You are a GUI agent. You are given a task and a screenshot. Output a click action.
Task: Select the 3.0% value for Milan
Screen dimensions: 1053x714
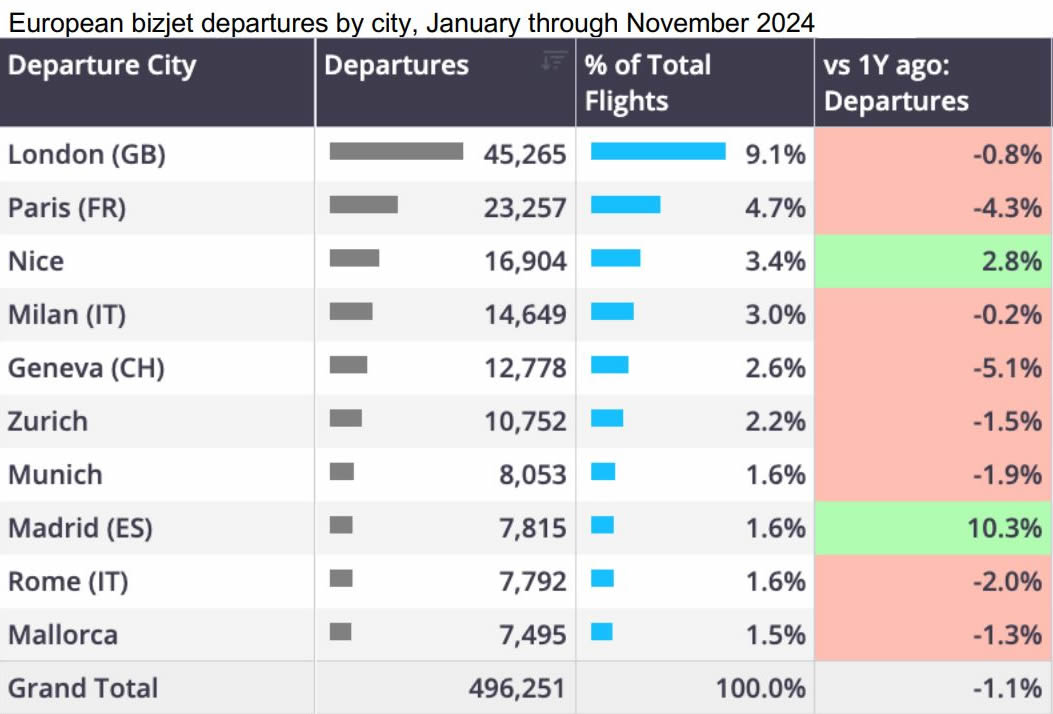(775, 314)
